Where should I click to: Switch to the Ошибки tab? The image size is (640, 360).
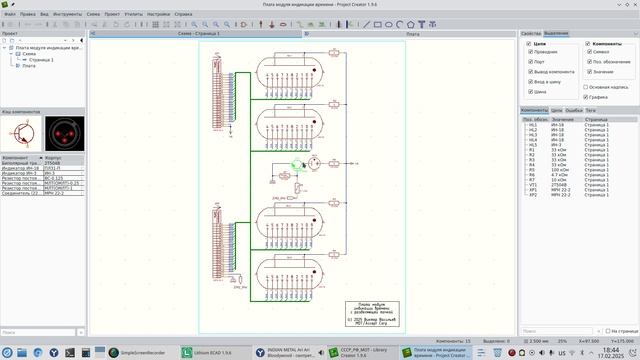(x=574, y=110)
